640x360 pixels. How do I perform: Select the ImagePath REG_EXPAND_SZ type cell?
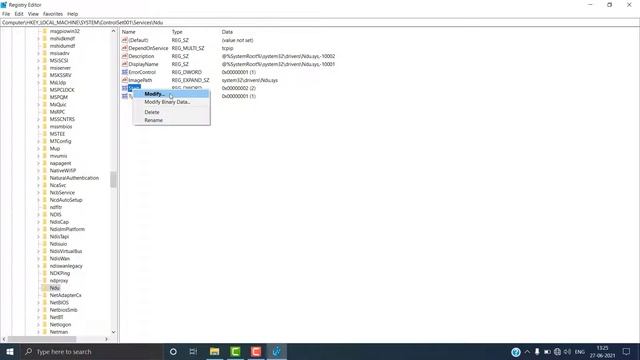tap(191, 80)
